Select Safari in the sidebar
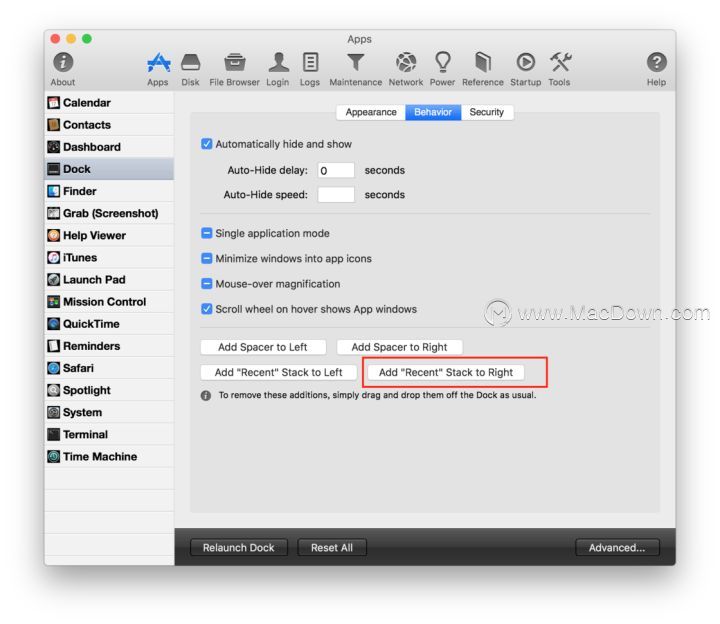 point(109,368)
